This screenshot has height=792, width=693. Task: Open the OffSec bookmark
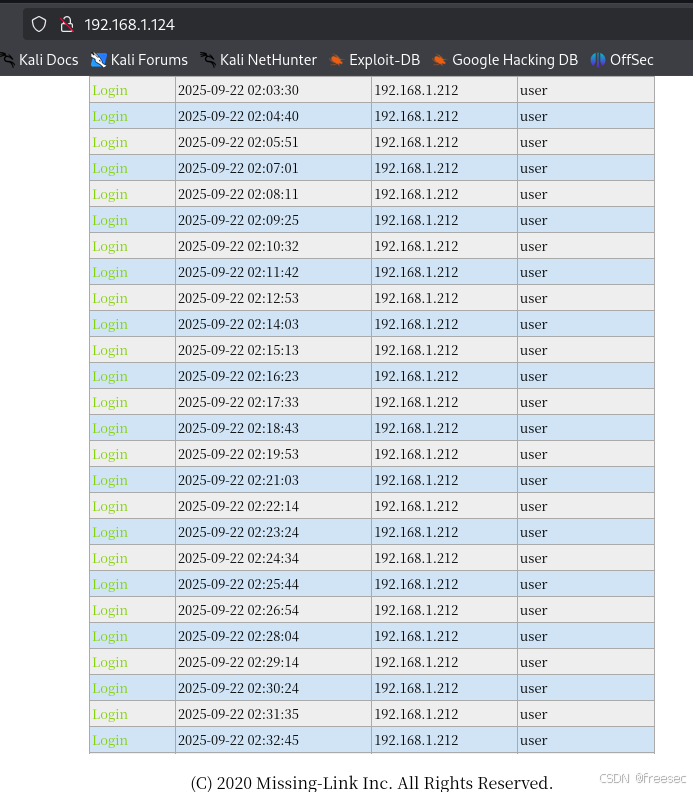(622, 60)
